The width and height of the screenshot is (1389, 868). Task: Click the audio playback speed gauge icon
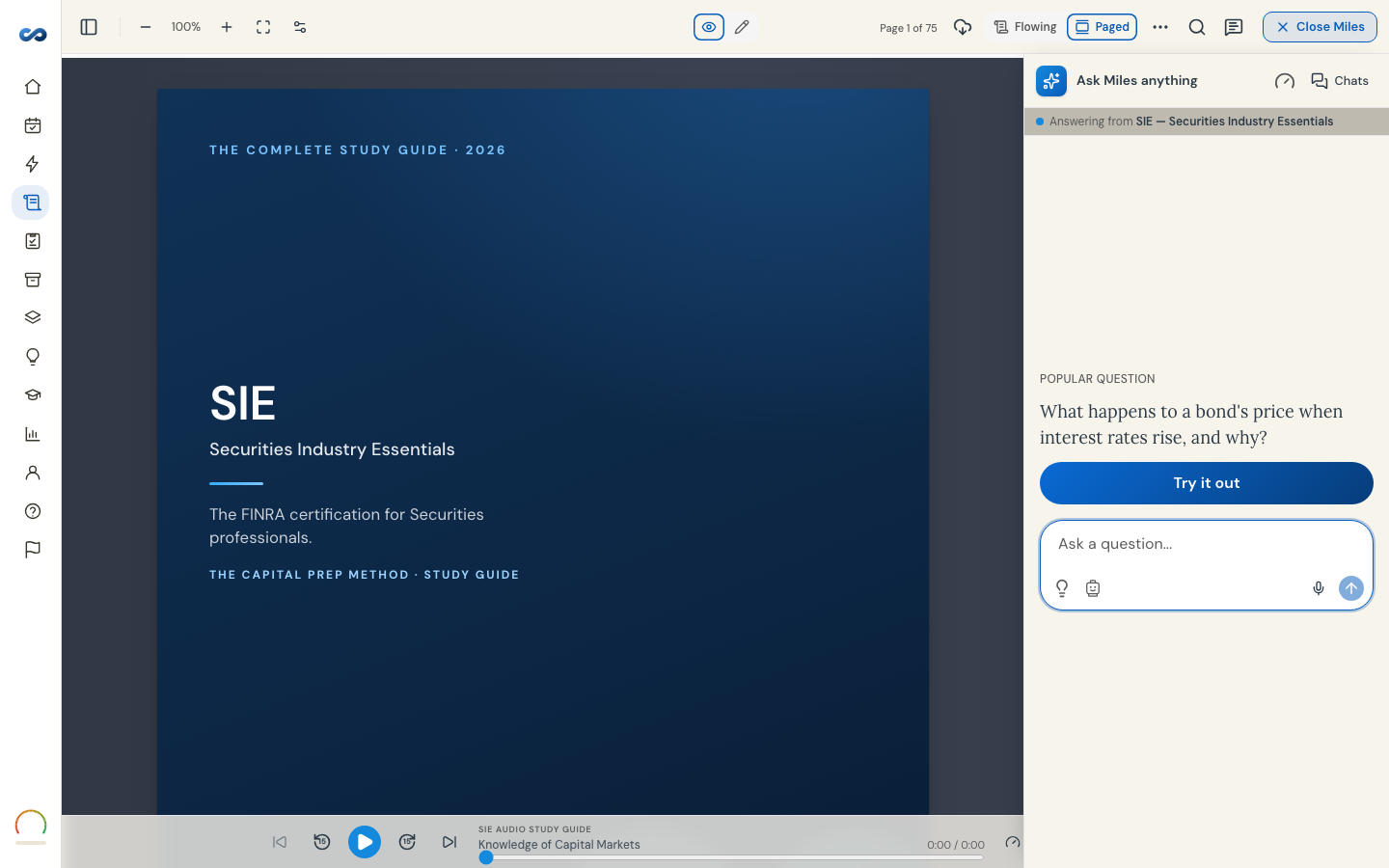click(1012, 842)
